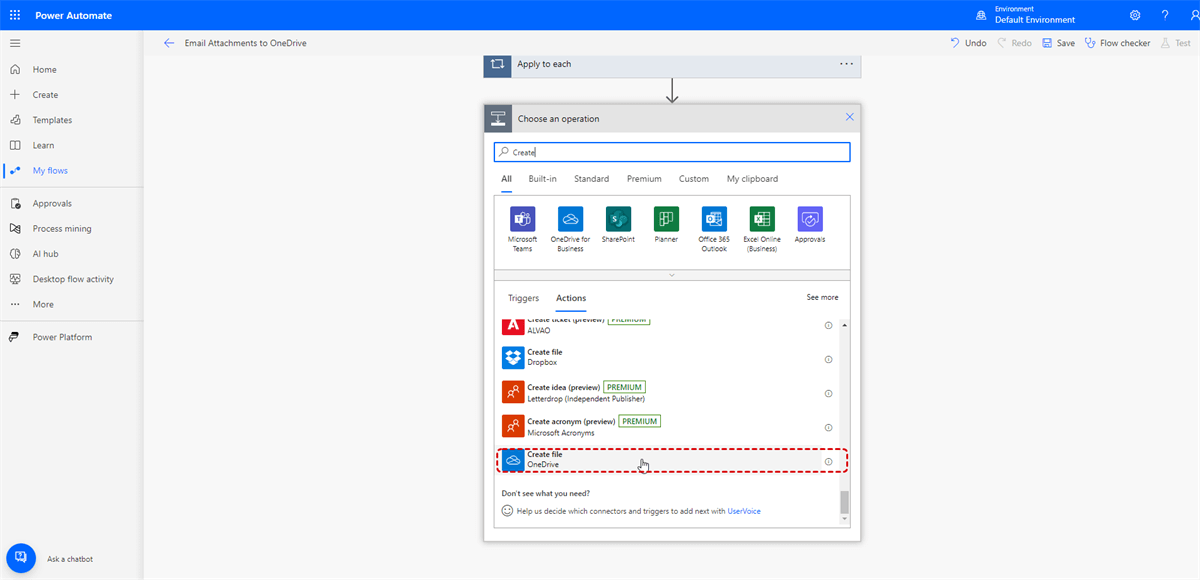Choose the OneDrive for Business connector
1200x580 pixels.
point(570,229)
